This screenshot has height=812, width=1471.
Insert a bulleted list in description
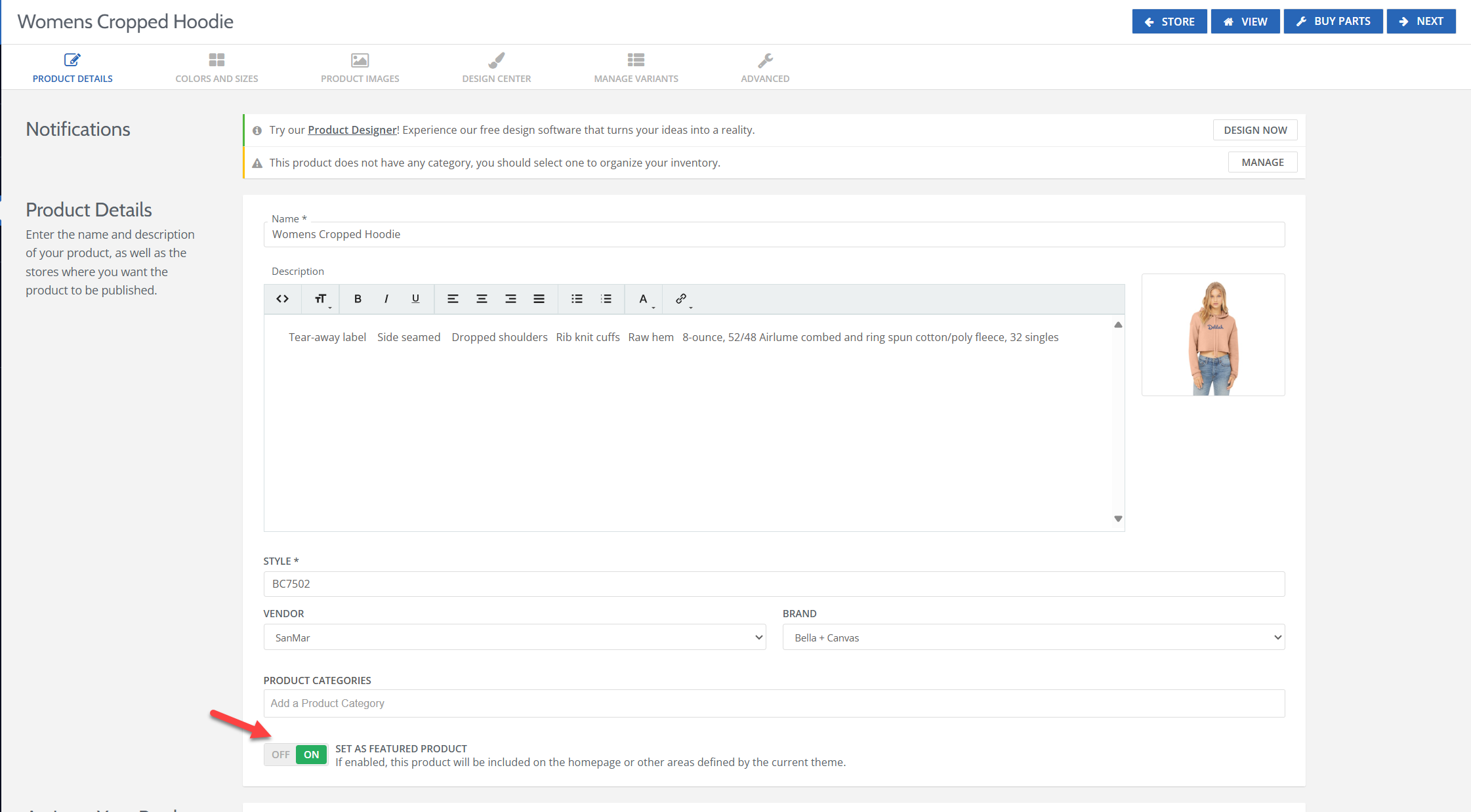coord(577,299)
